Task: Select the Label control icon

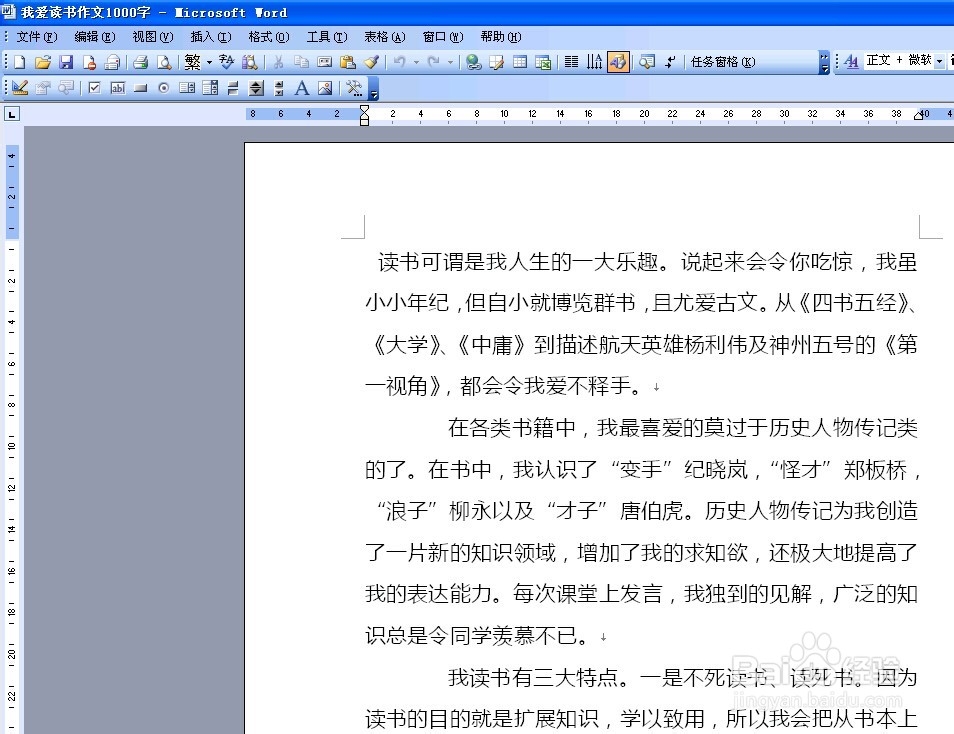Action: click(x=300, y=88)
